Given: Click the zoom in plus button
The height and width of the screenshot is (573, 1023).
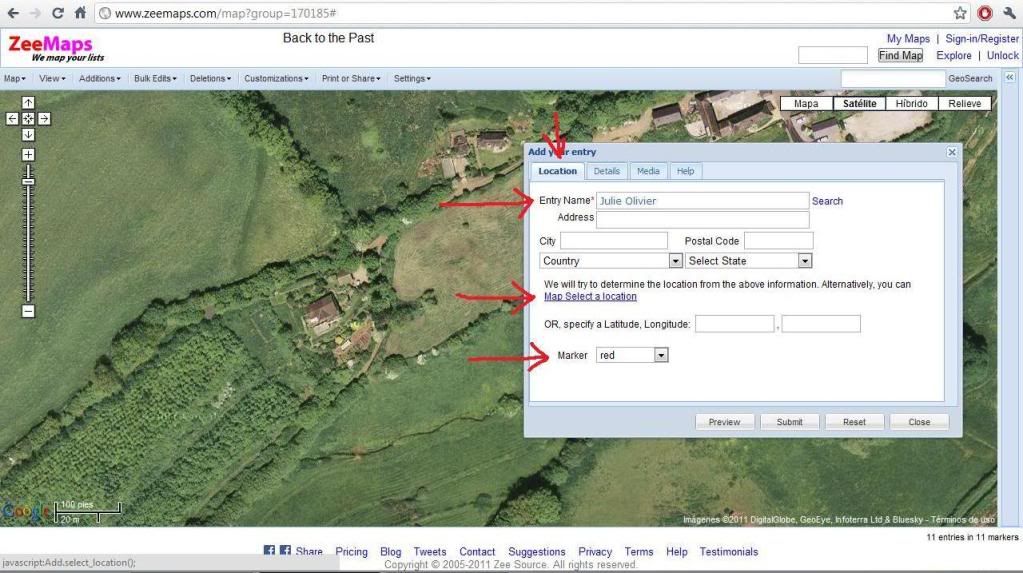Looking at the screenshot, I should point(28,155).
